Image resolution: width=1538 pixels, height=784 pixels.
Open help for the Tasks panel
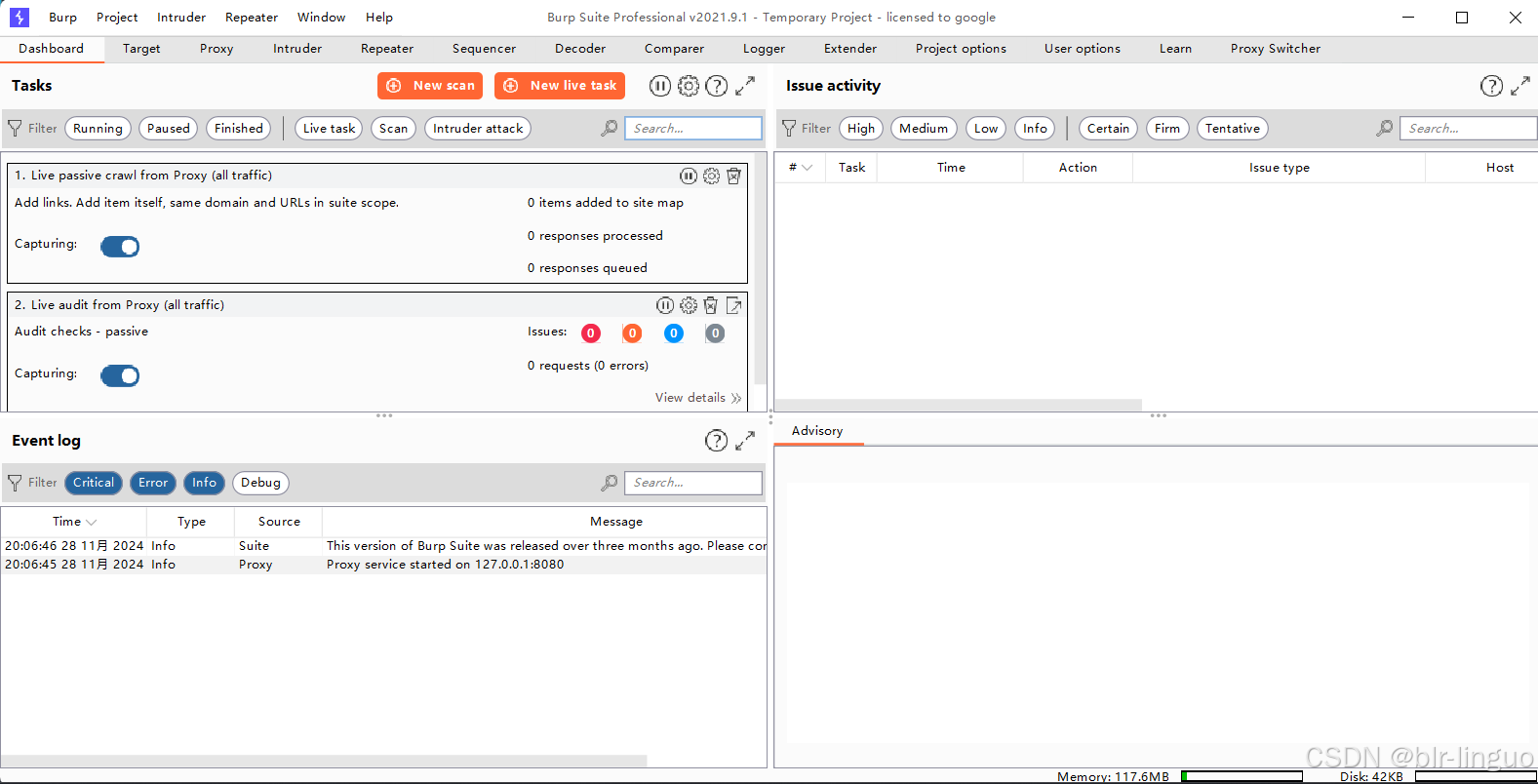pos(717,86)
